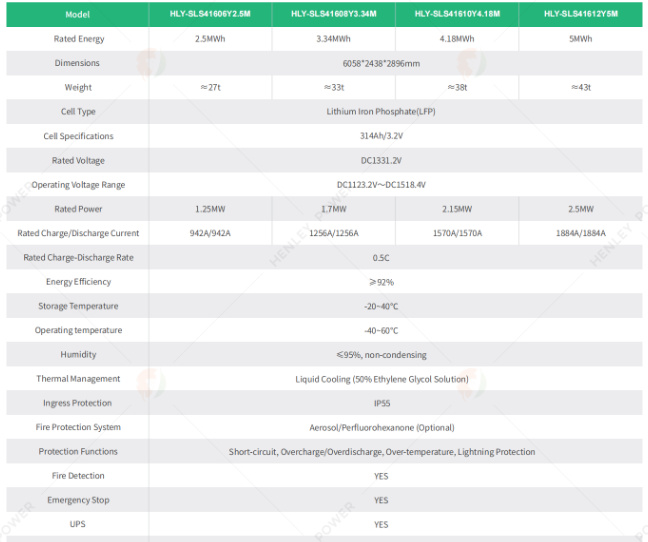Select 'Operating Voltage Range' row label
Viewport: 648px width, 542px height.
coord(78,185)
